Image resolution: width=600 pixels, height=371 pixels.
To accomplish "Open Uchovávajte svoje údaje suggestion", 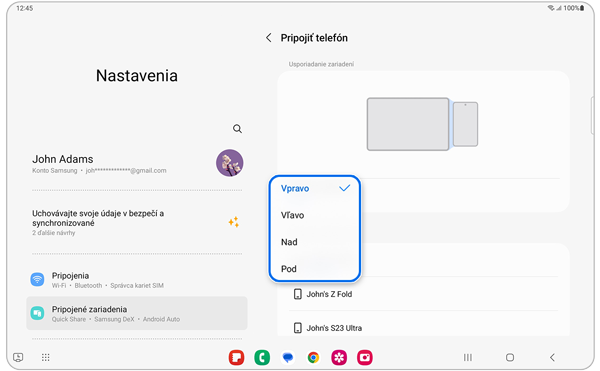I will tap(137, 222).
